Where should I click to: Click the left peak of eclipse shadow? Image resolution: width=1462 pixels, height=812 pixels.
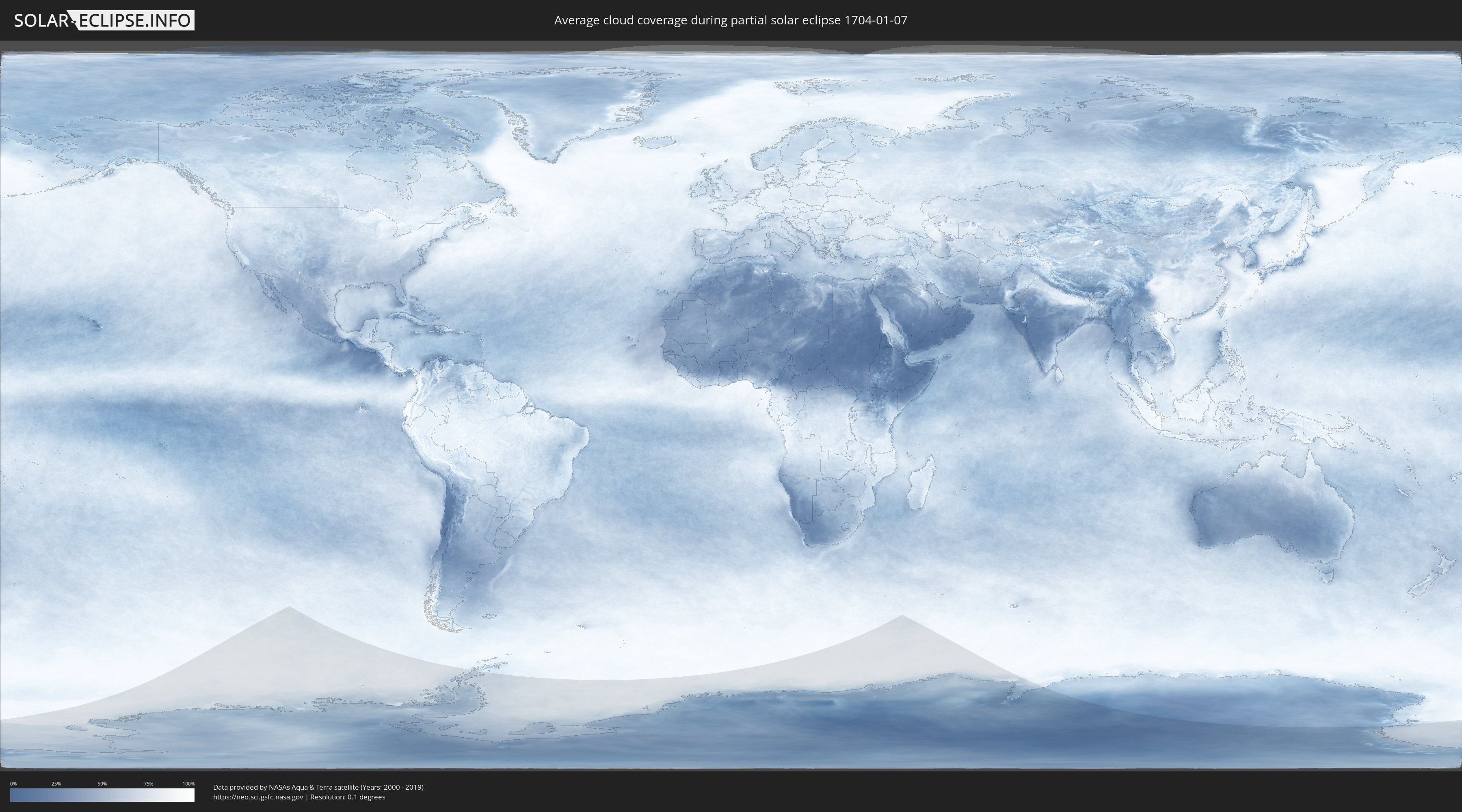tap(289, 609)
